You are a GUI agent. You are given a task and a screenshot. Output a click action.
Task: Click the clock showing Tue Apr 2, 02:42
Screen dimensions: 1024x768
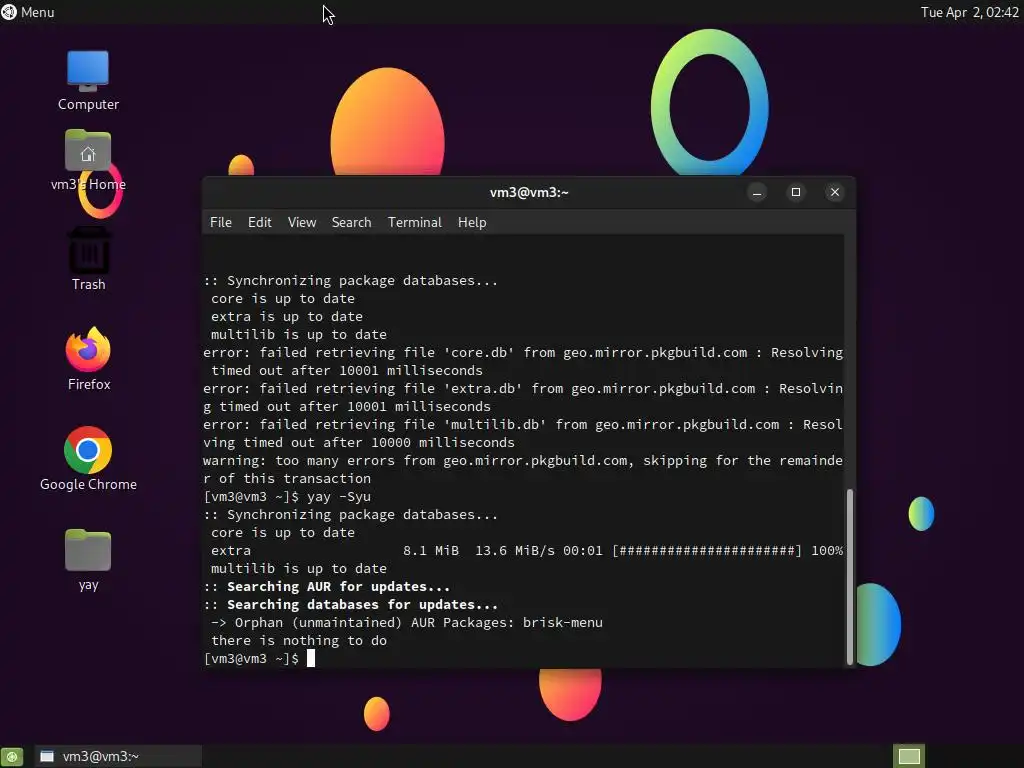(969, 12)
